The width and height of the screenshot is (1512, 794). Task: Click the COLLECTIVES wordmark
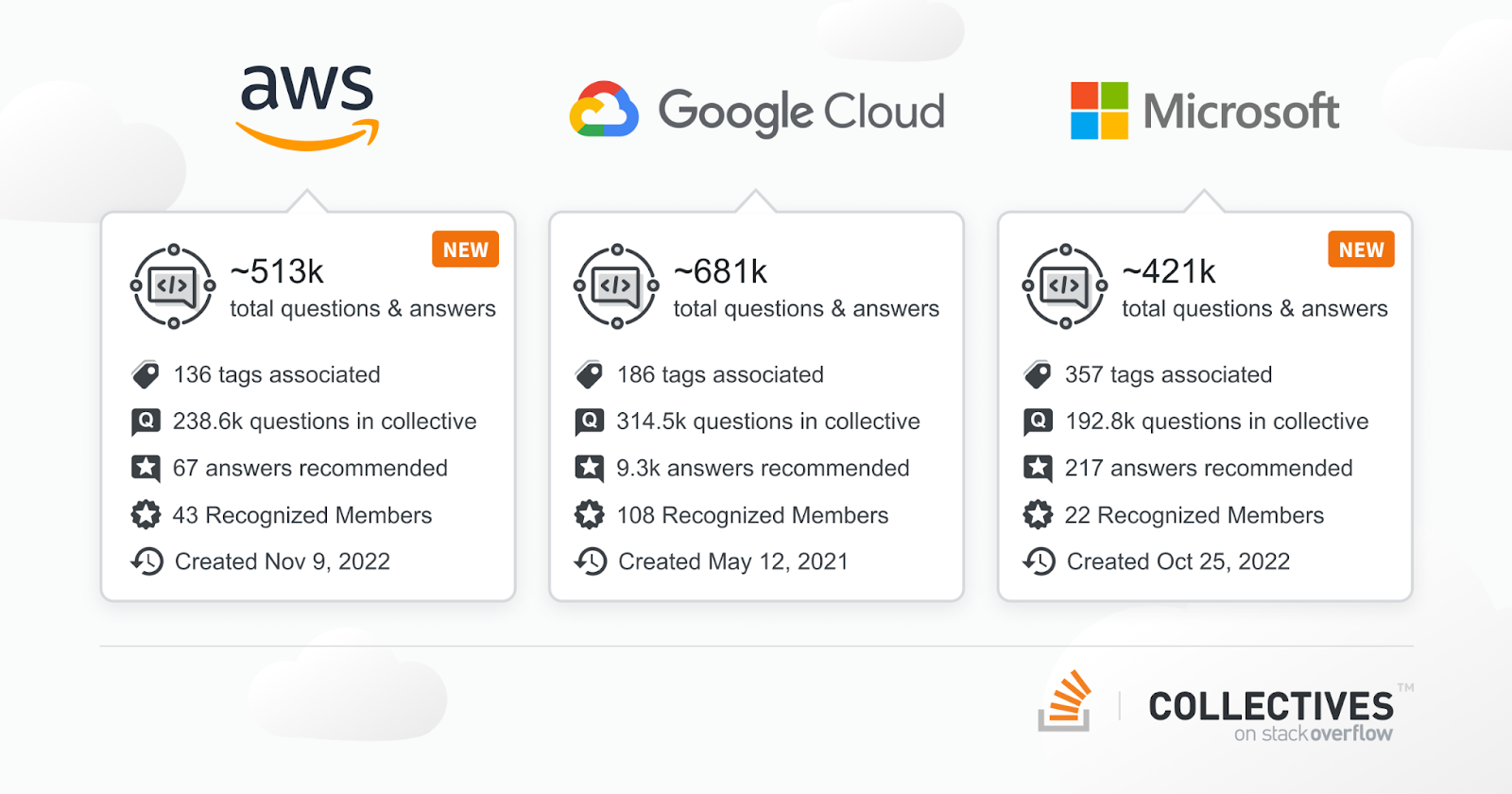coord(1271,706)
